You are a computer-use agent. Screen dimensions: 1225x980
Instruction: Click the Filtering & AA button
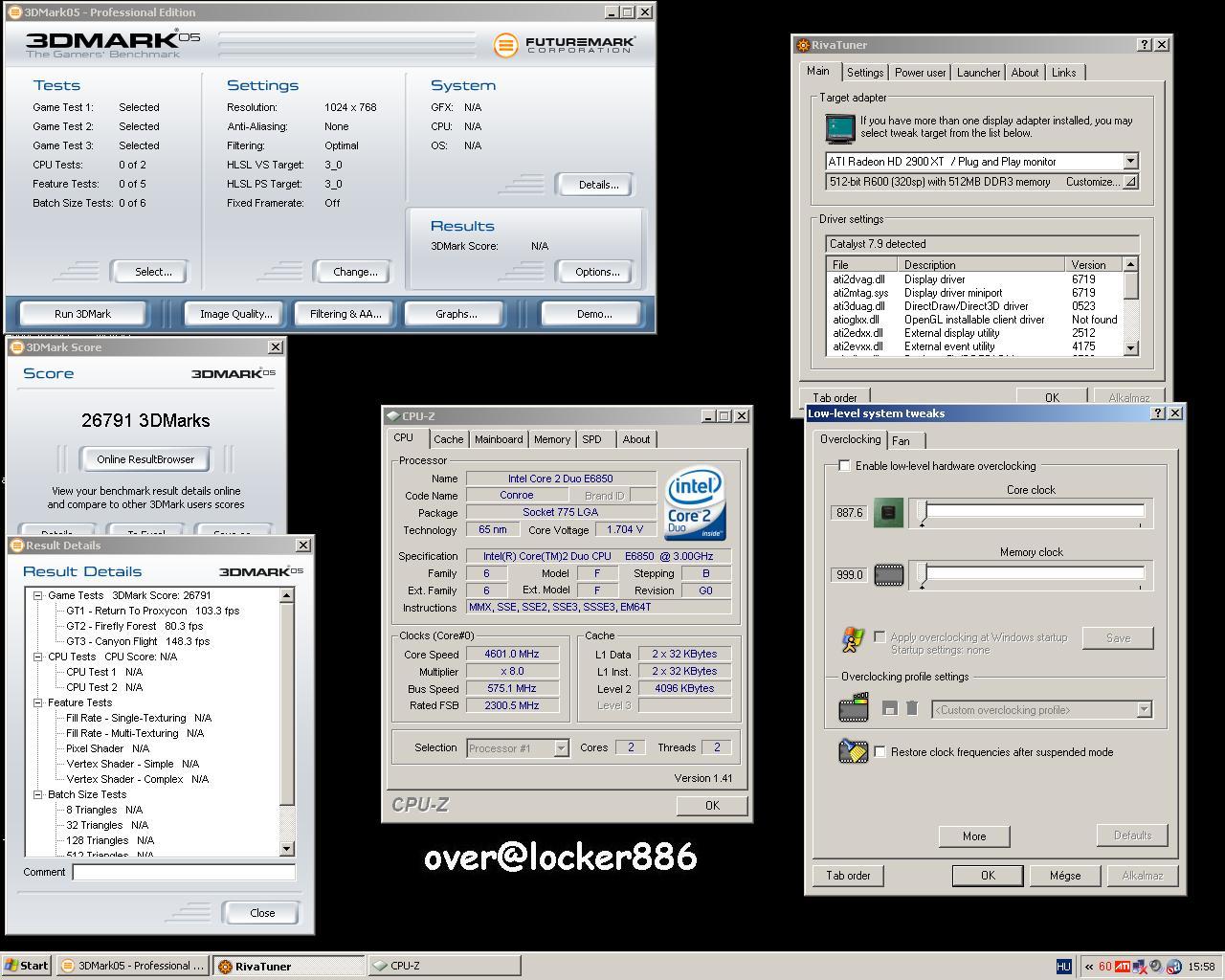345,314
